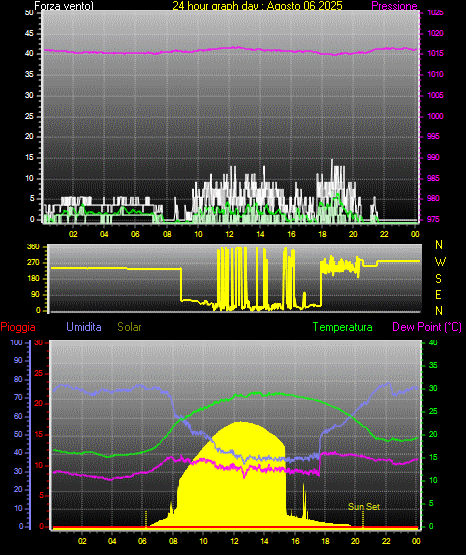Click the Pressione legend label
Viewport: 466px width, 555px height.
(x=394, y=6)
